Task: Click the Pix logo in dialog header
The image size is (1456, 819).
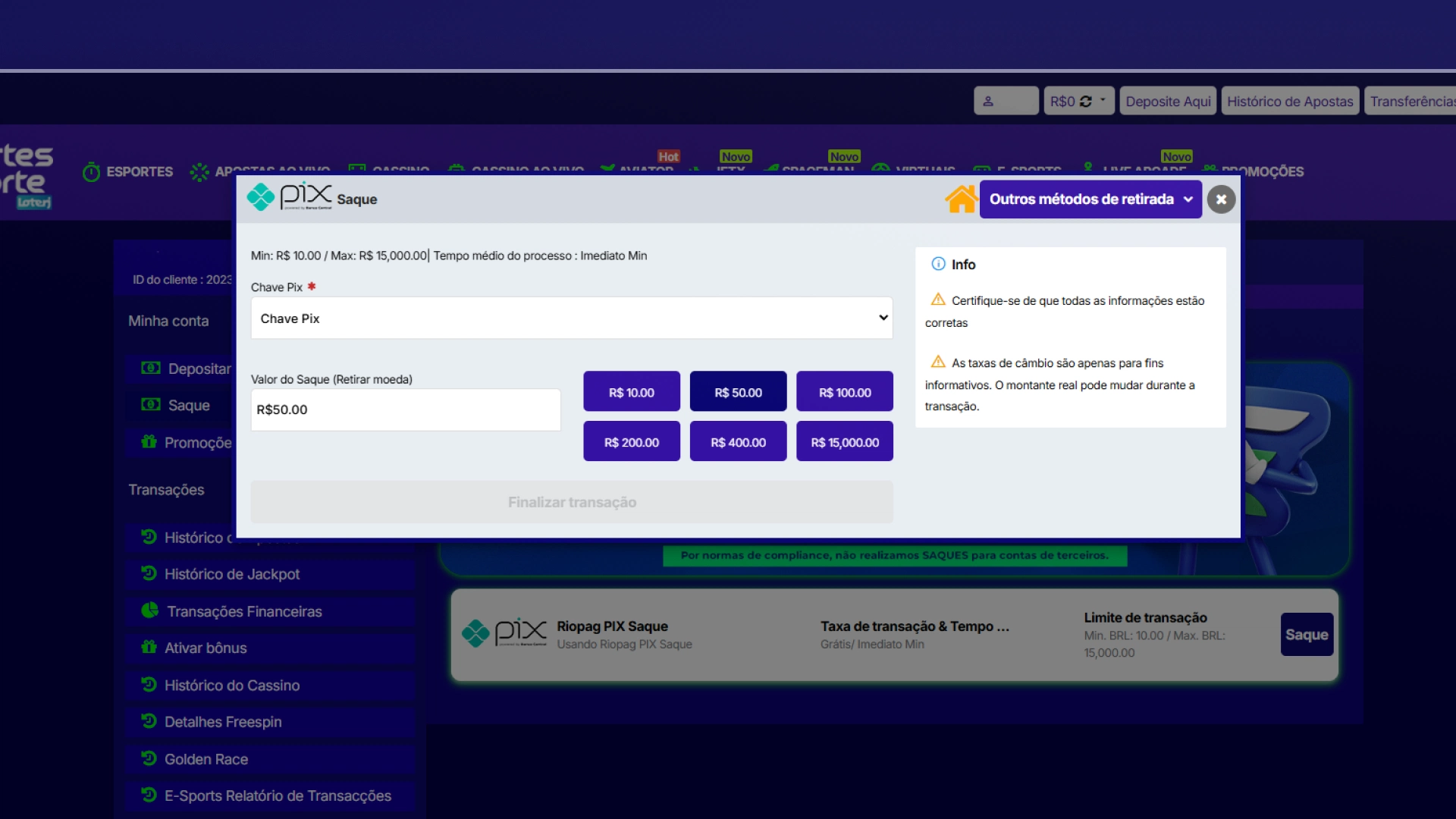Action: (x=290, y=197)
